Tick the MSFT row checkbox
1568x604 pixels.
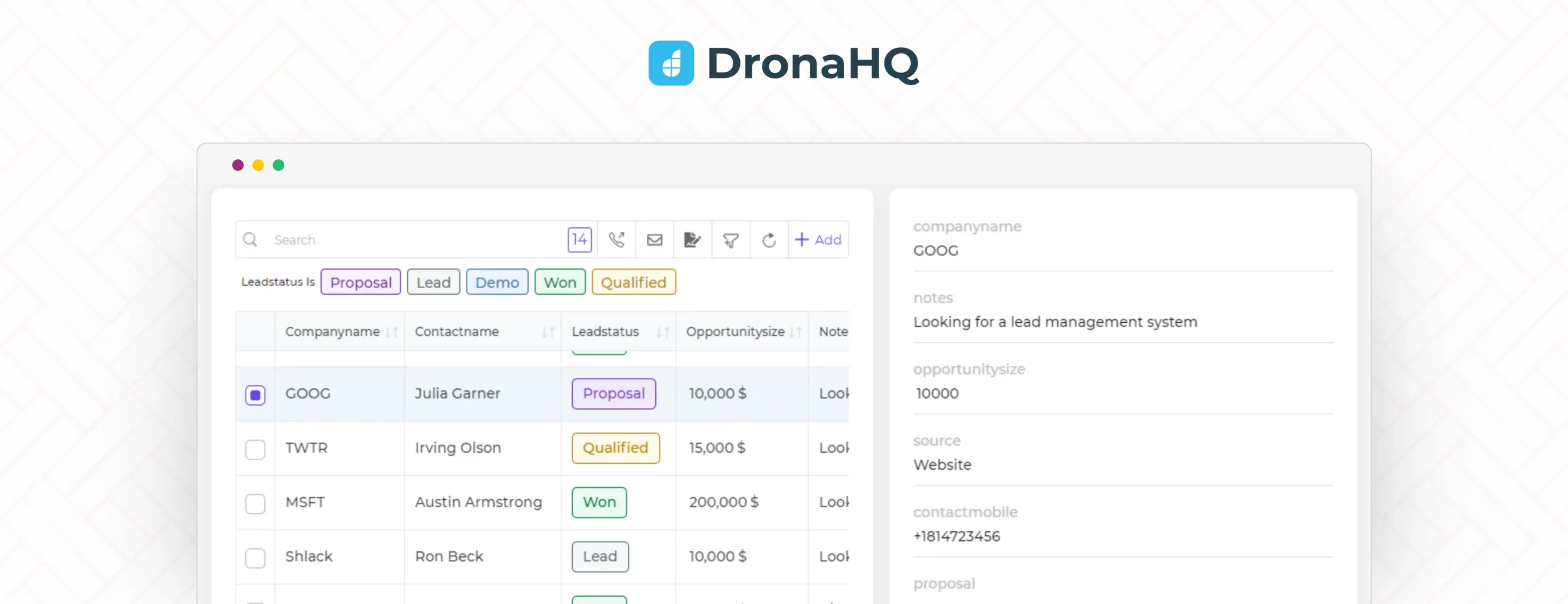(255, 504)
